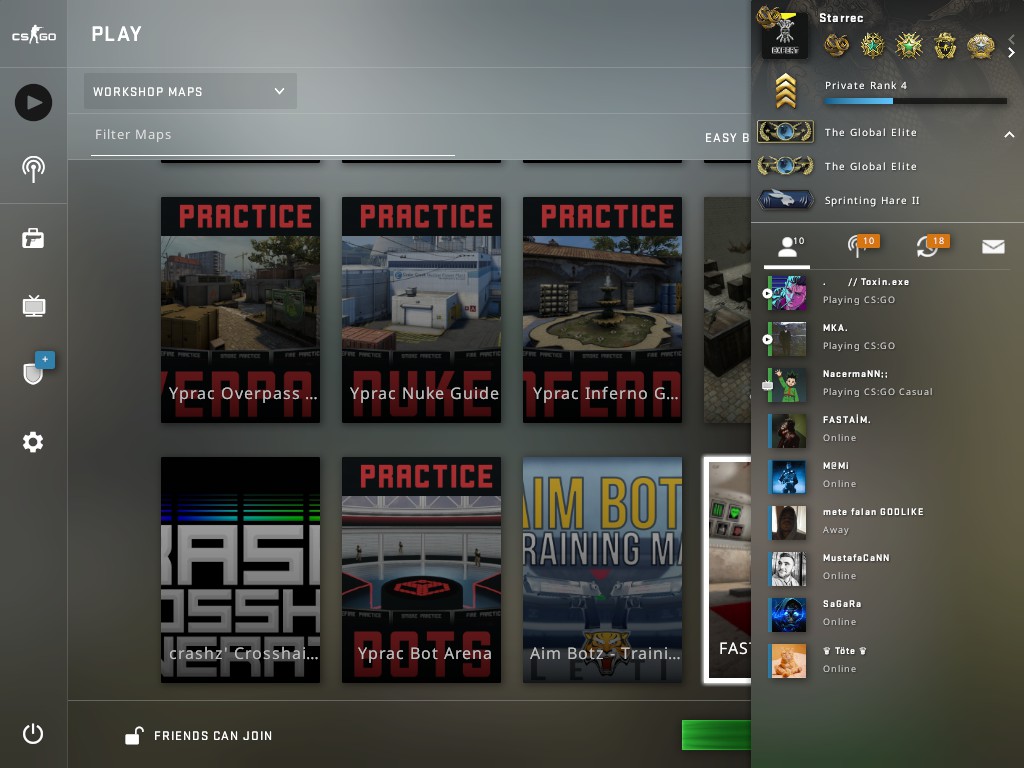Click the Private Rank 4 chevrons icon

786,91
